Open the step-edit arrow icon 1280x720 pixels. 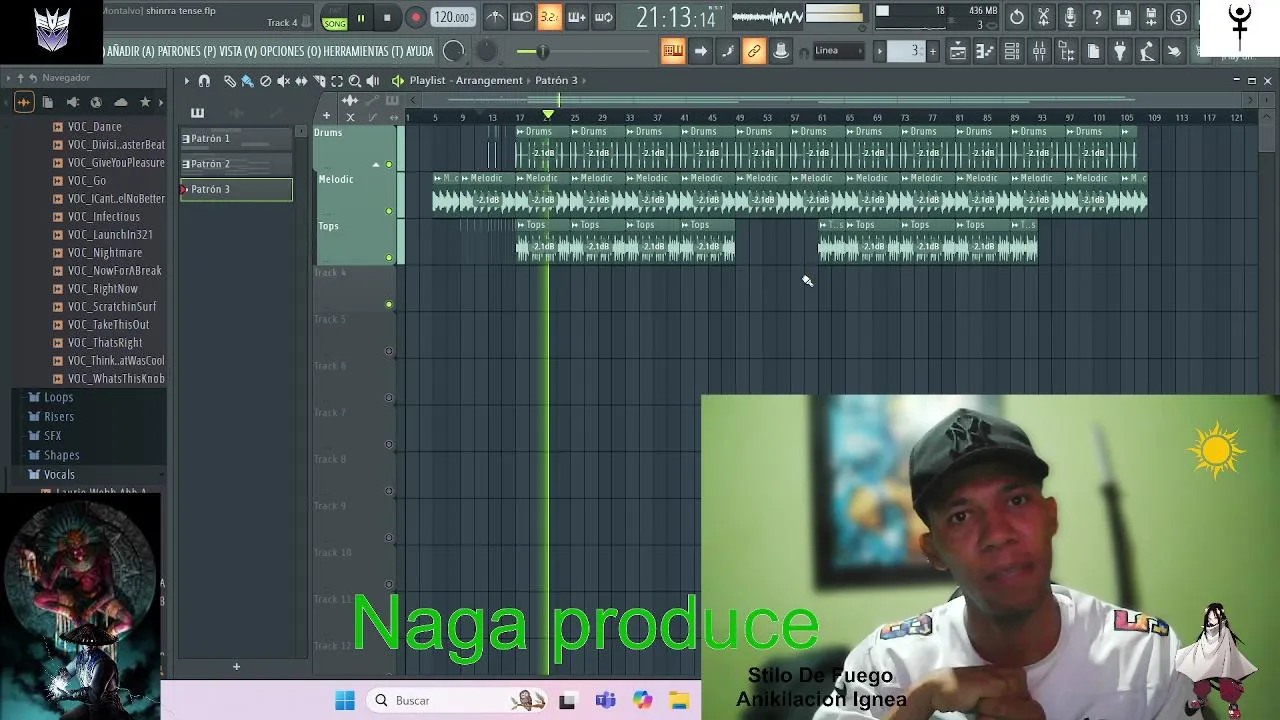pyautogui.click(x=700, y=51)
